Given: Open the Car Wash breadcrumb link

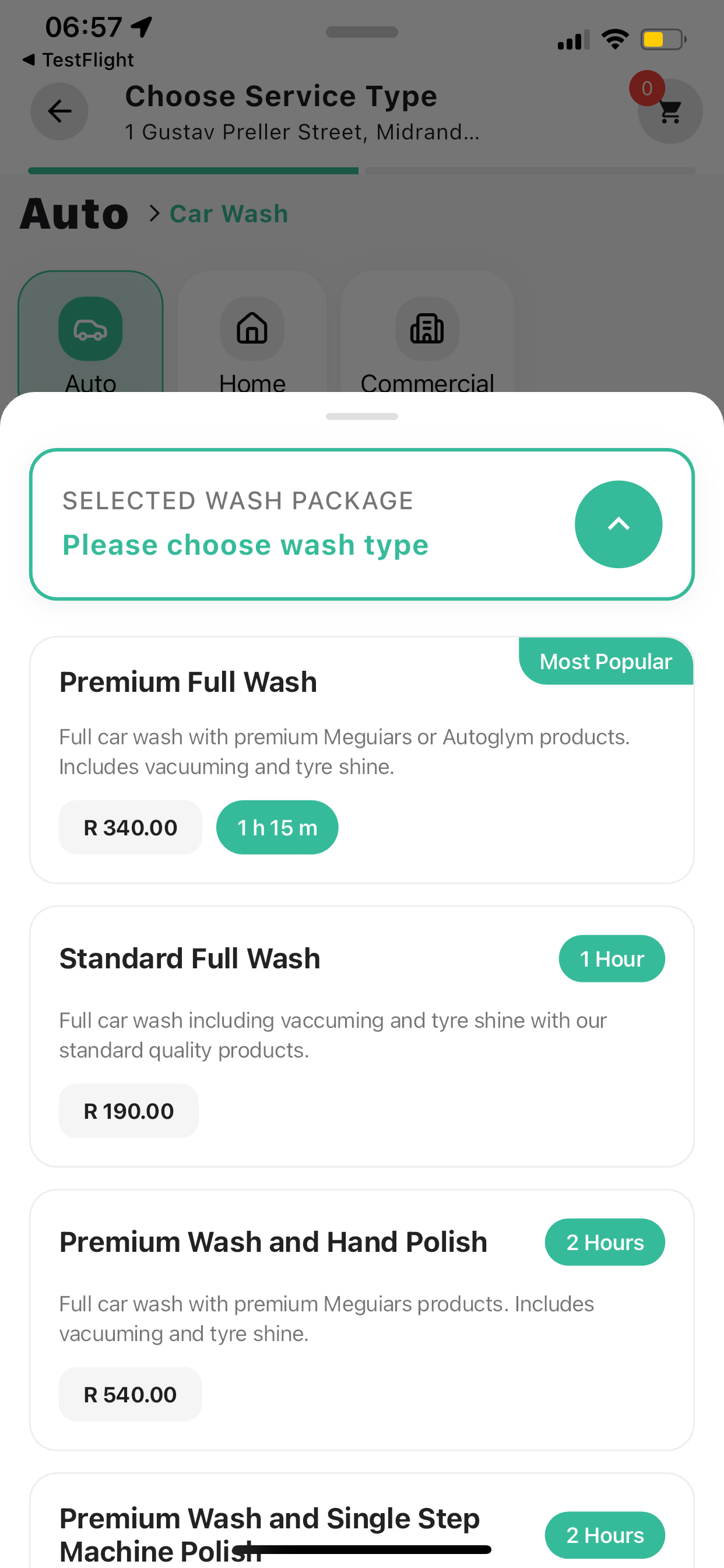Looking at the screenshot, I should [228, 213].
